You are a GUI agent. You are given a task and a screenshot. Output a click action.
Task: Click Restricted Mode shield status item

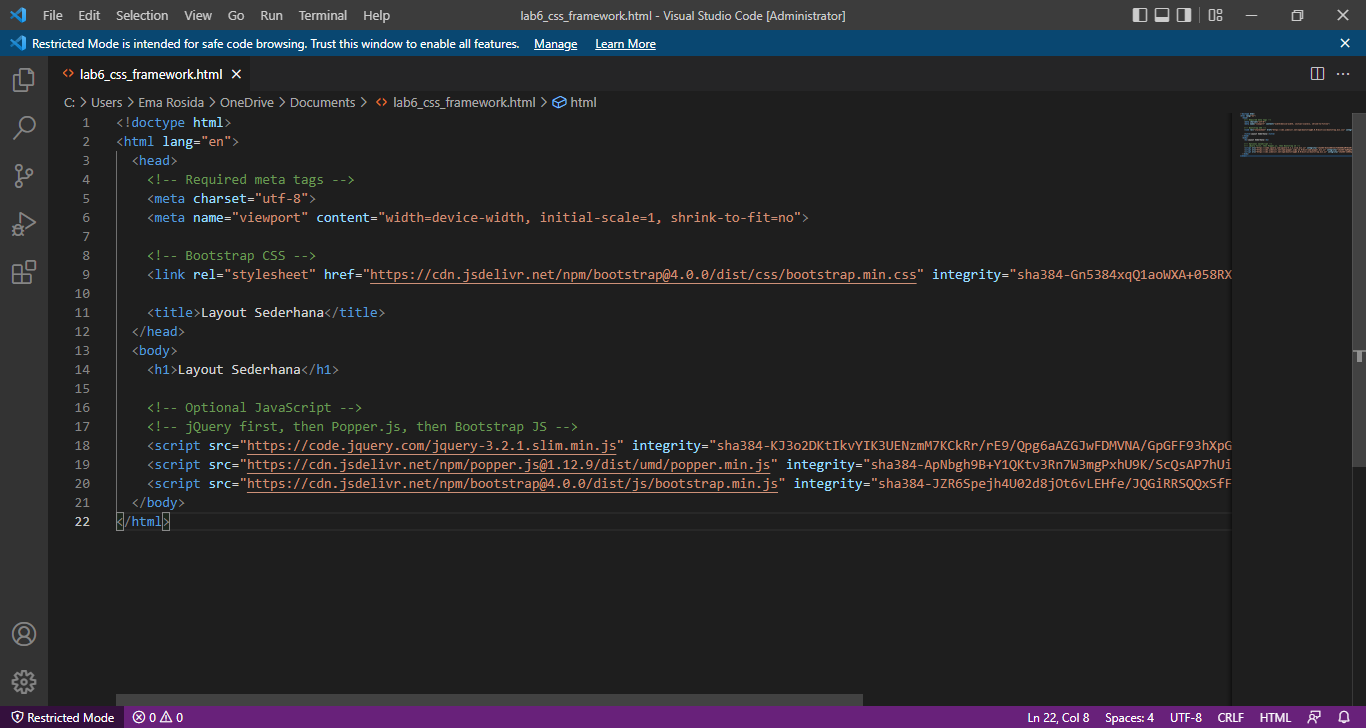(x=62, y=717)
